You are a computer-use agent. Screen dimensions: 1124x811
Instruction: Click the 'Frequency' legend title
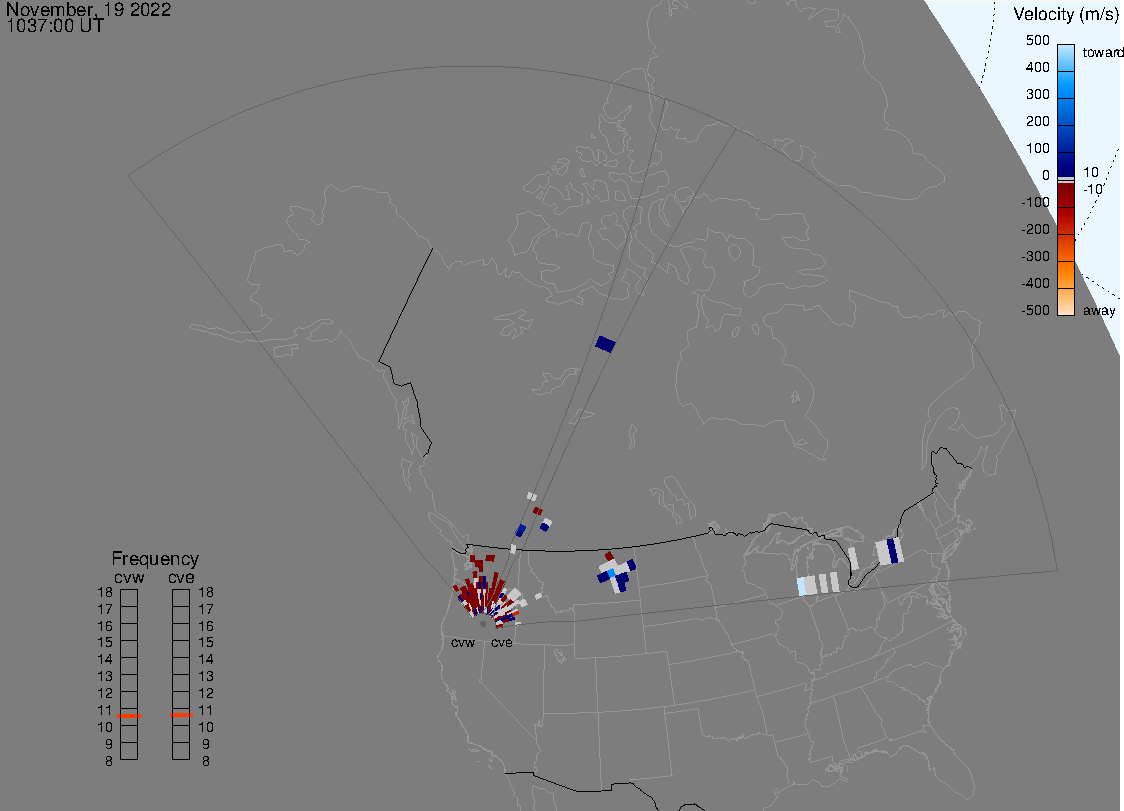tap(155, 559)
